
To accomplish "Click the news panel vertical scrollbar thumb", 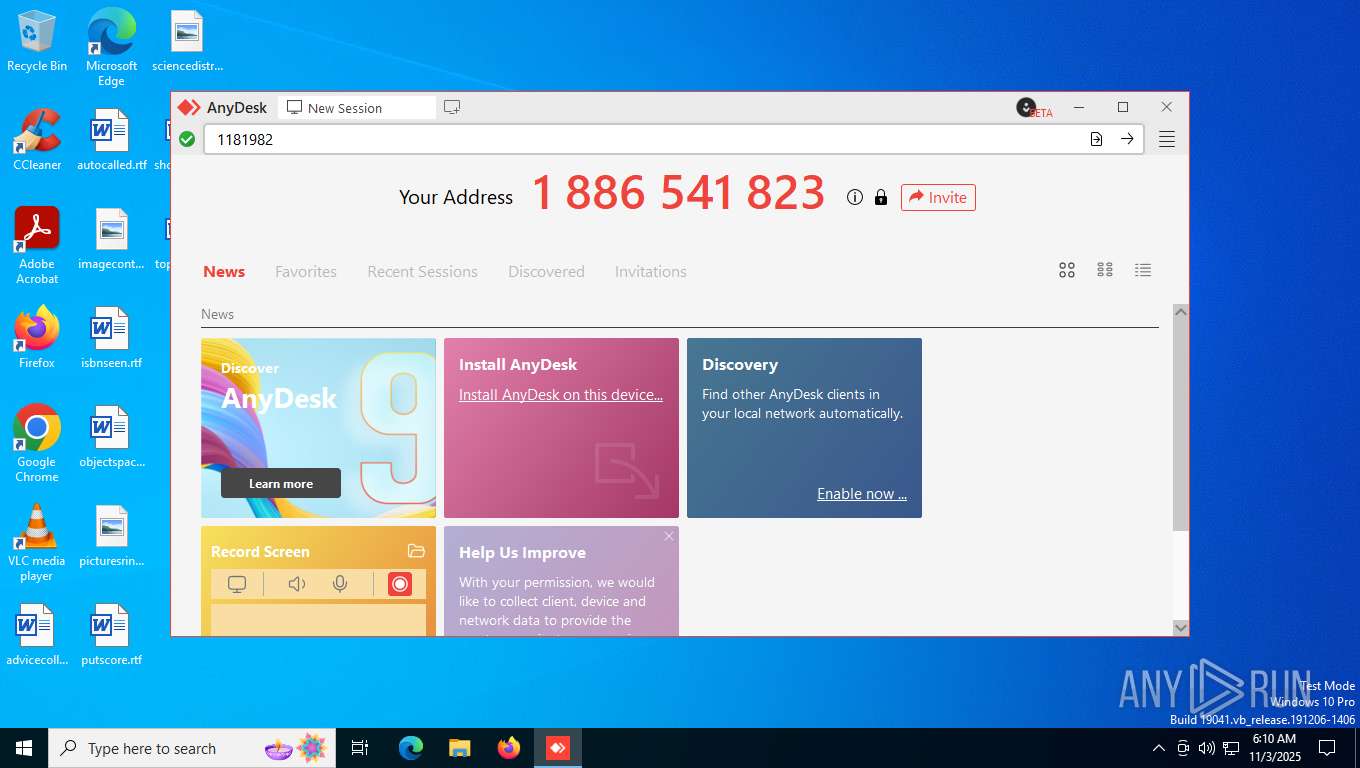I will pyautogui.click(x=1180, y=425).
